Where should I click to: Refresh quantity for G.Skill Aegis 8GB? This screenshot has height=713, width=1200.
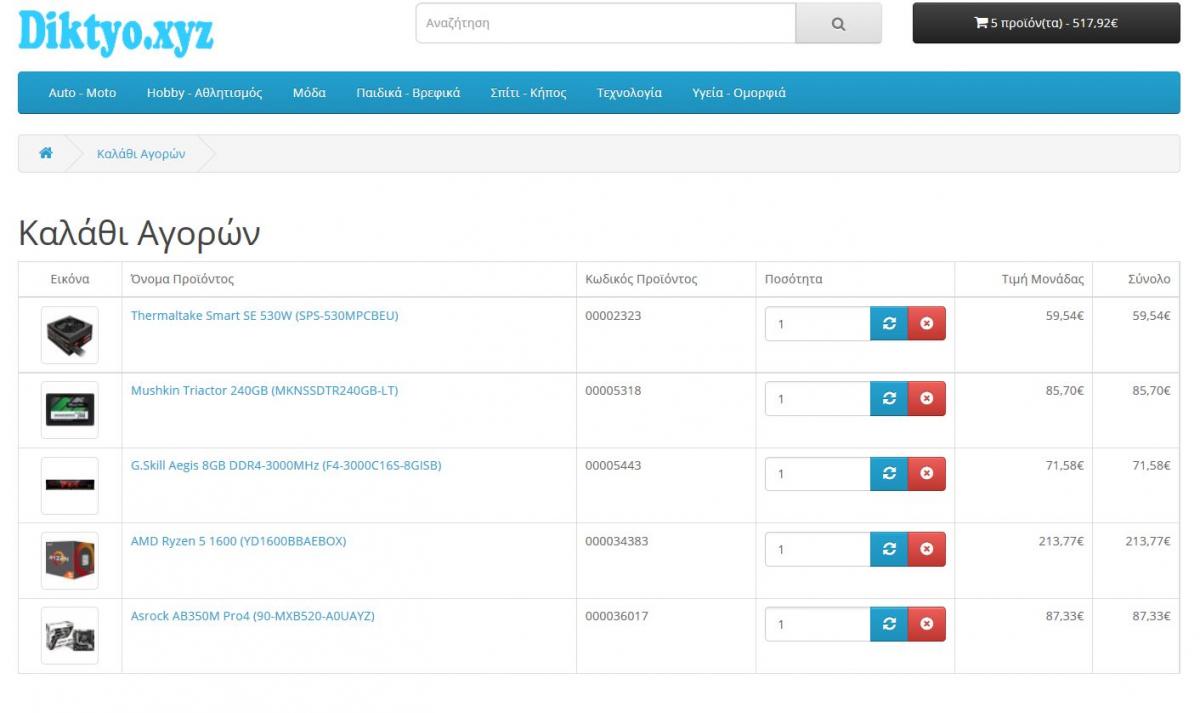pos(889,473)
